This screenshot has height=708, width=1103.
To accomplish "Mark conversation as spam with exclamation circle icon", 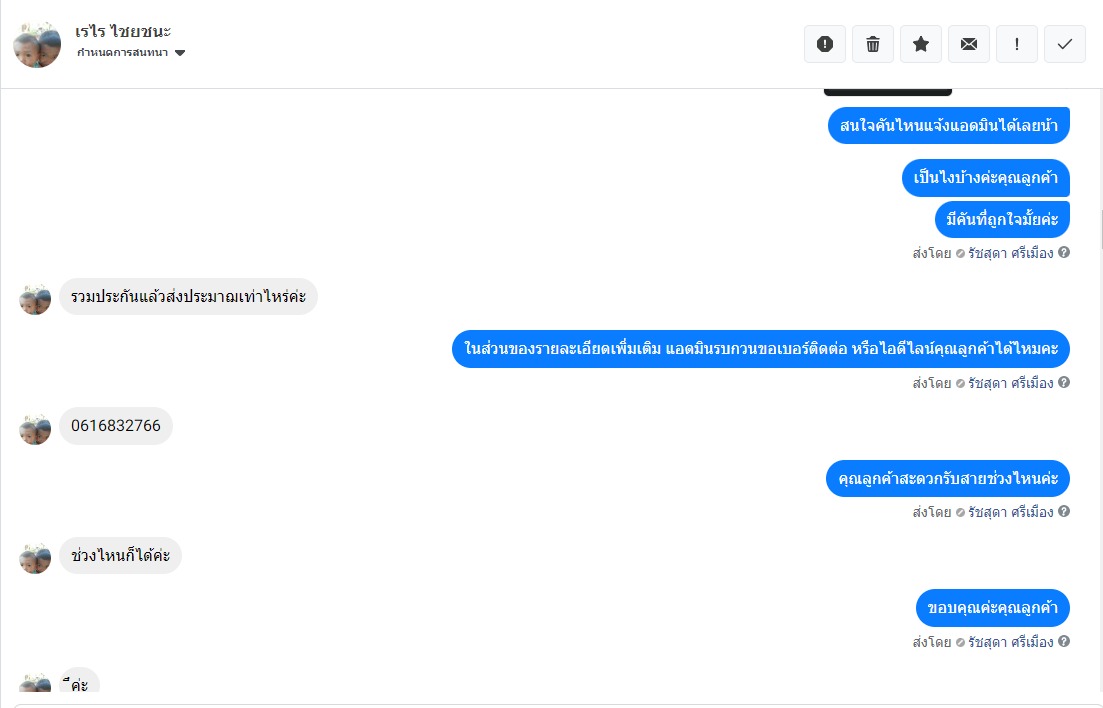I will (824, 44).
